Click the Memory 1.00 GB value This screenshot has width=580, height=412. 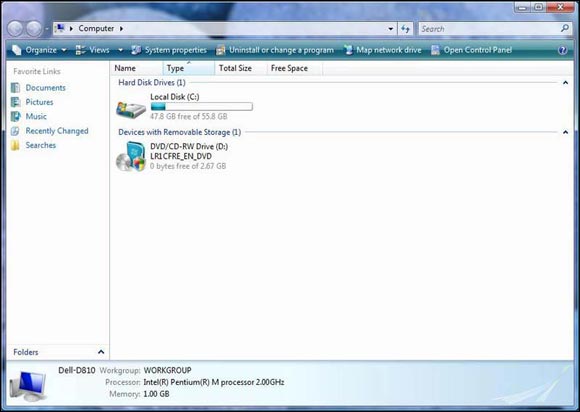coord(156,394)
